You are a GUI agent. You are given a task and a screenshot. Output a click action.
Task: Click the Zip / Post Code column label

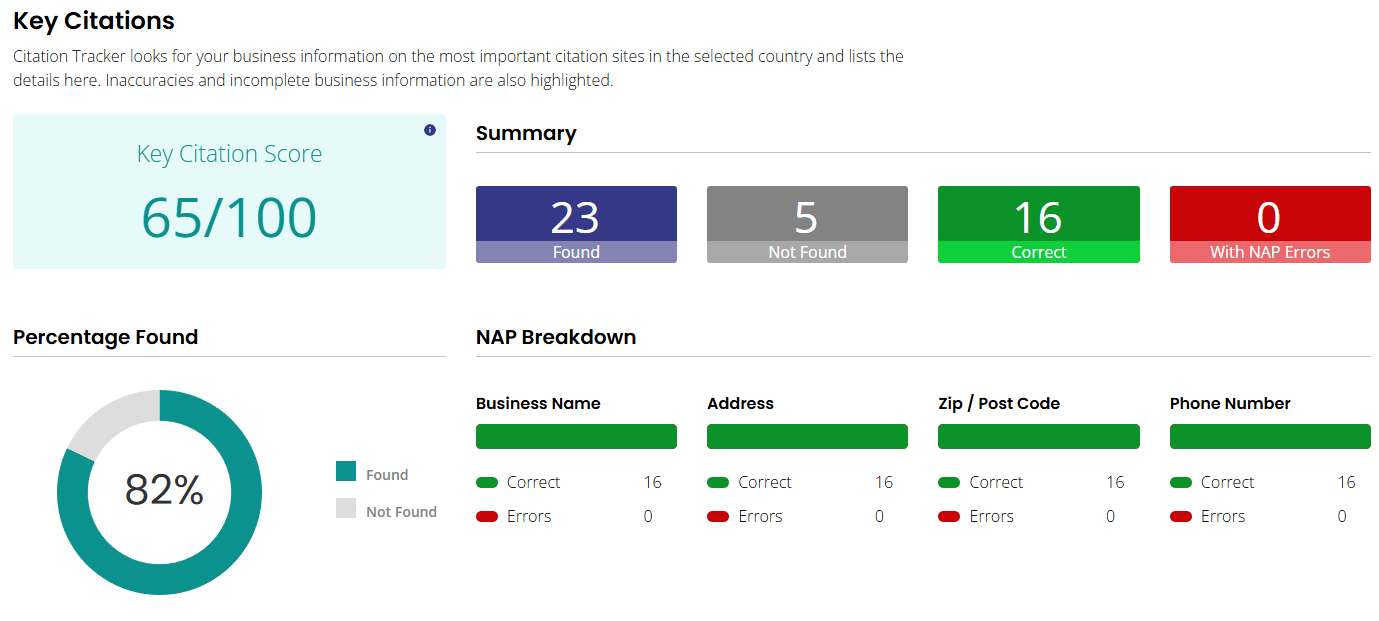[x=999, y=404]
